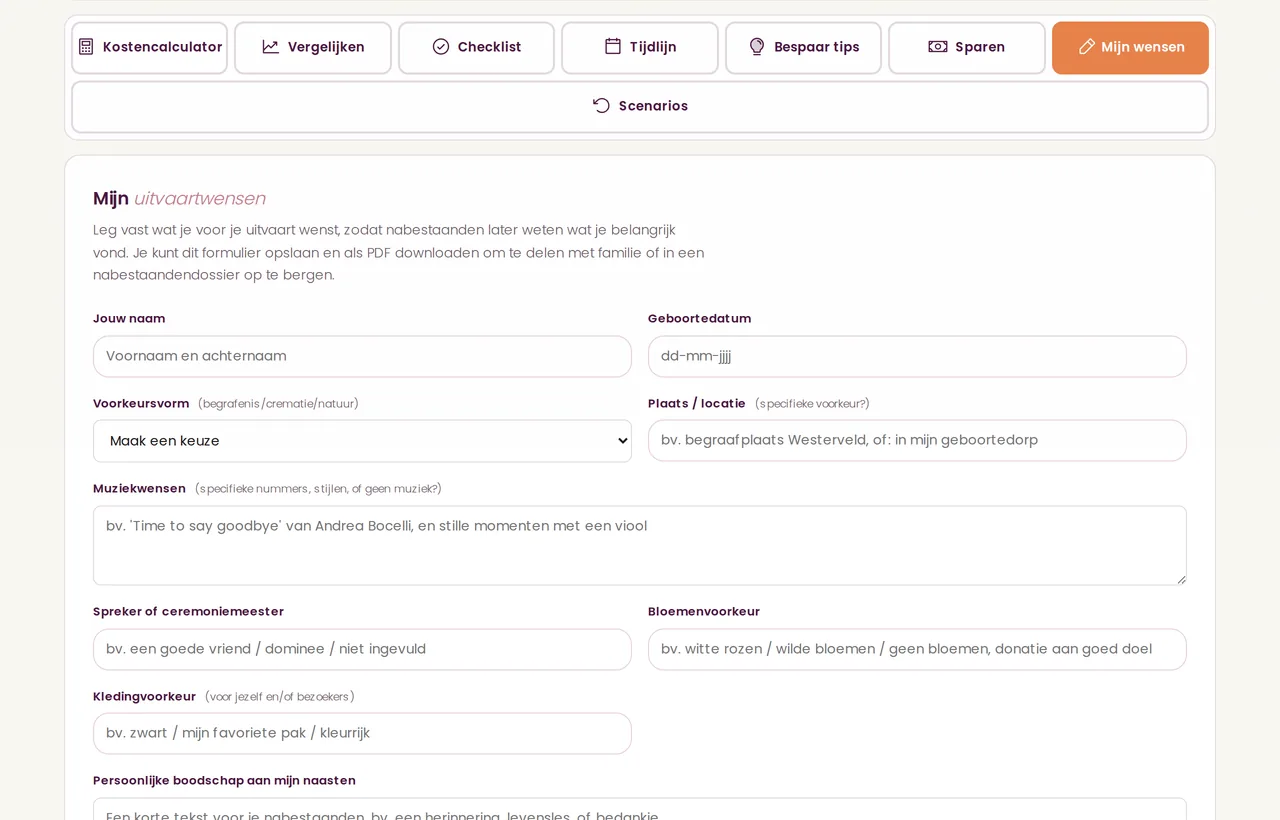Click the 'Muziekwensen' field label
The image size is (1280, 820).
tap(139, 489)
